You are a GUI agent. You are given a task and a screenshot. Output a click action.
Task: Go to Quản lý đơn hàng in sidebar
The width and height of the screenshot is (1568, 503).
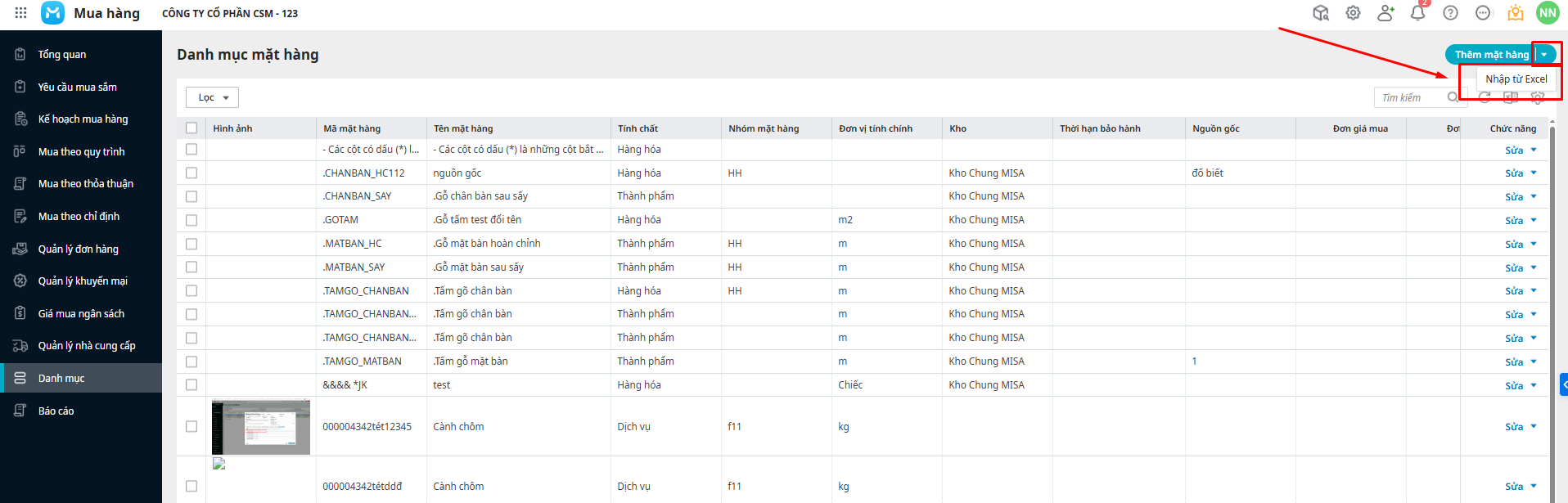click(78, 249)
